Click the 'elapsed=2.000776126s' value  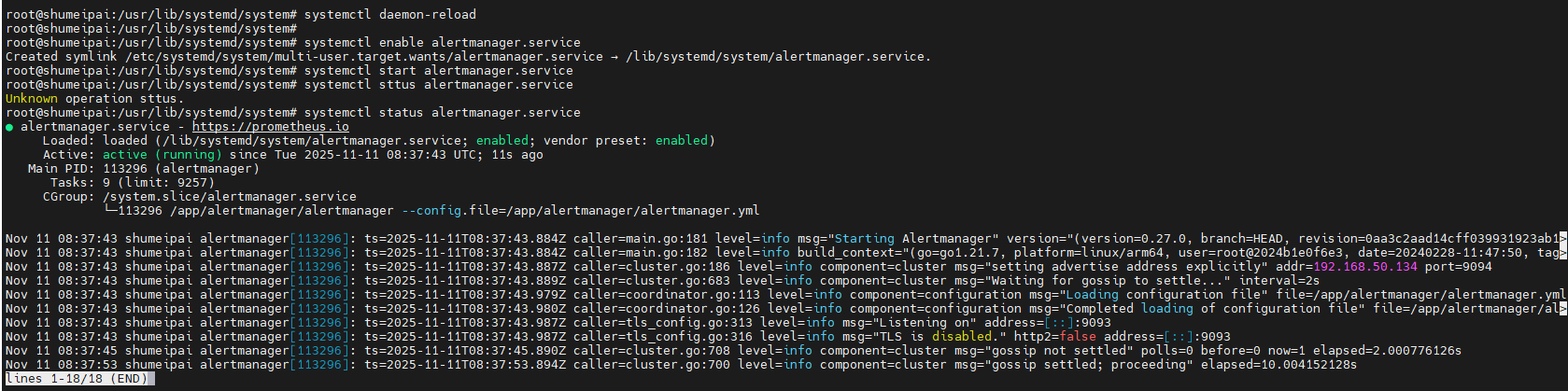(1388, 351)
